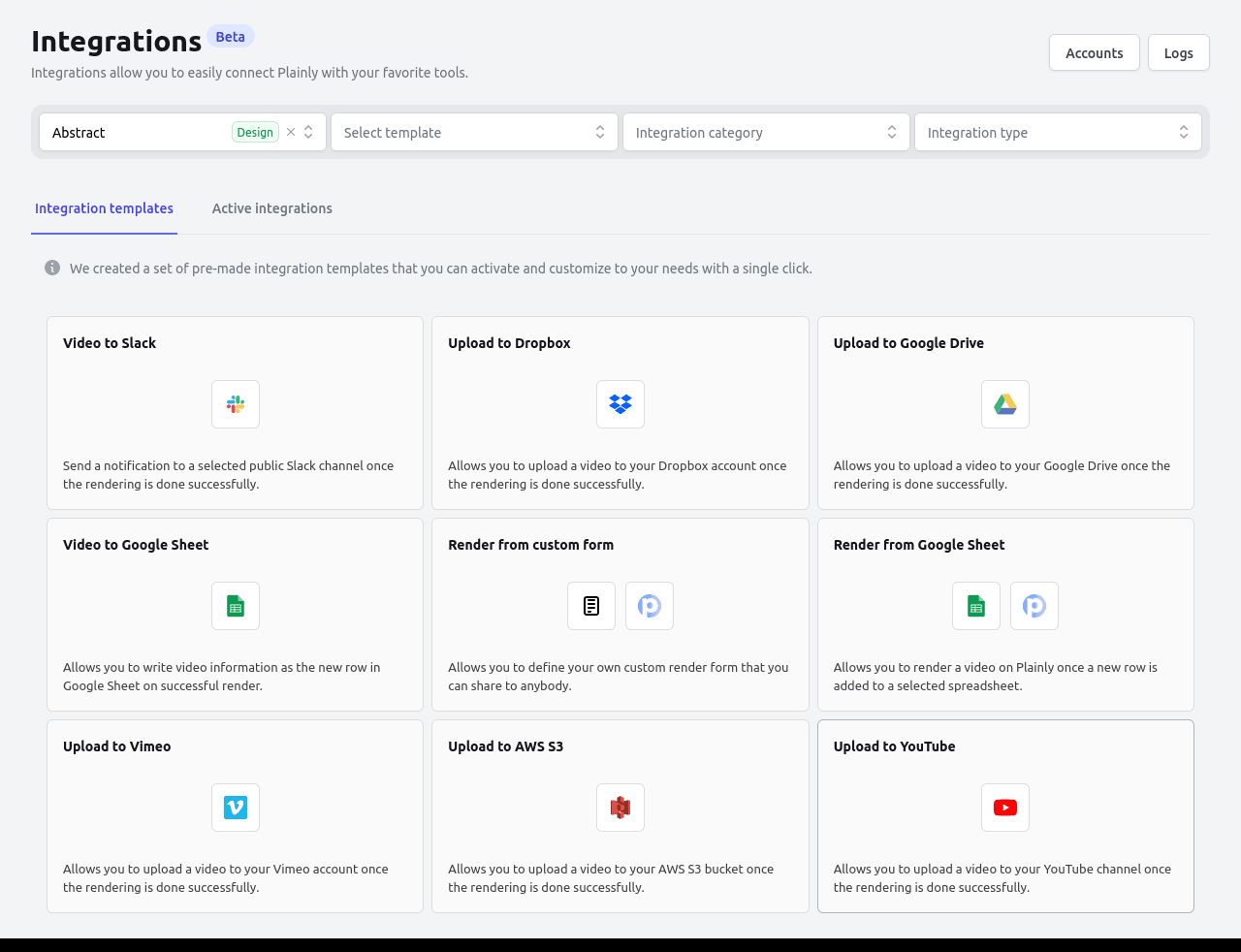
Task: Click the Dropbox logo icon
Action: 620,404
